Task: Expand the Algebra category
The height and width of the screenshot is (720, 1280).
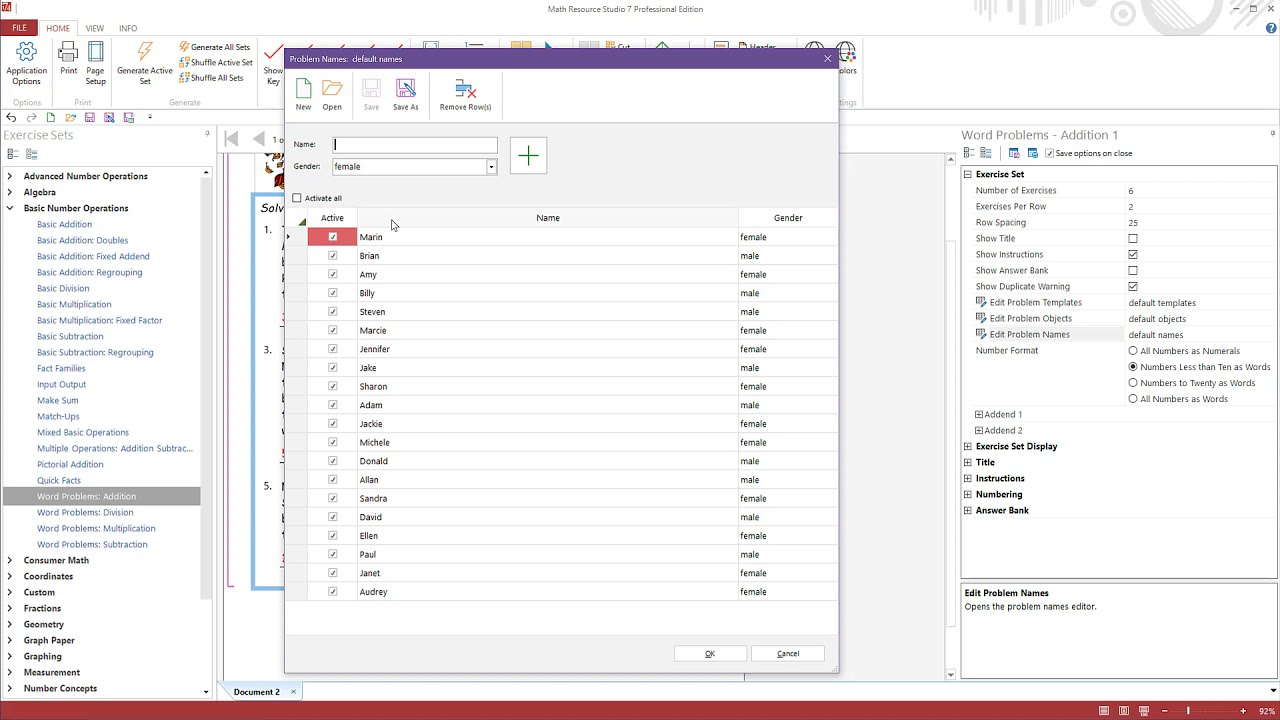Action: pos(10,192)
